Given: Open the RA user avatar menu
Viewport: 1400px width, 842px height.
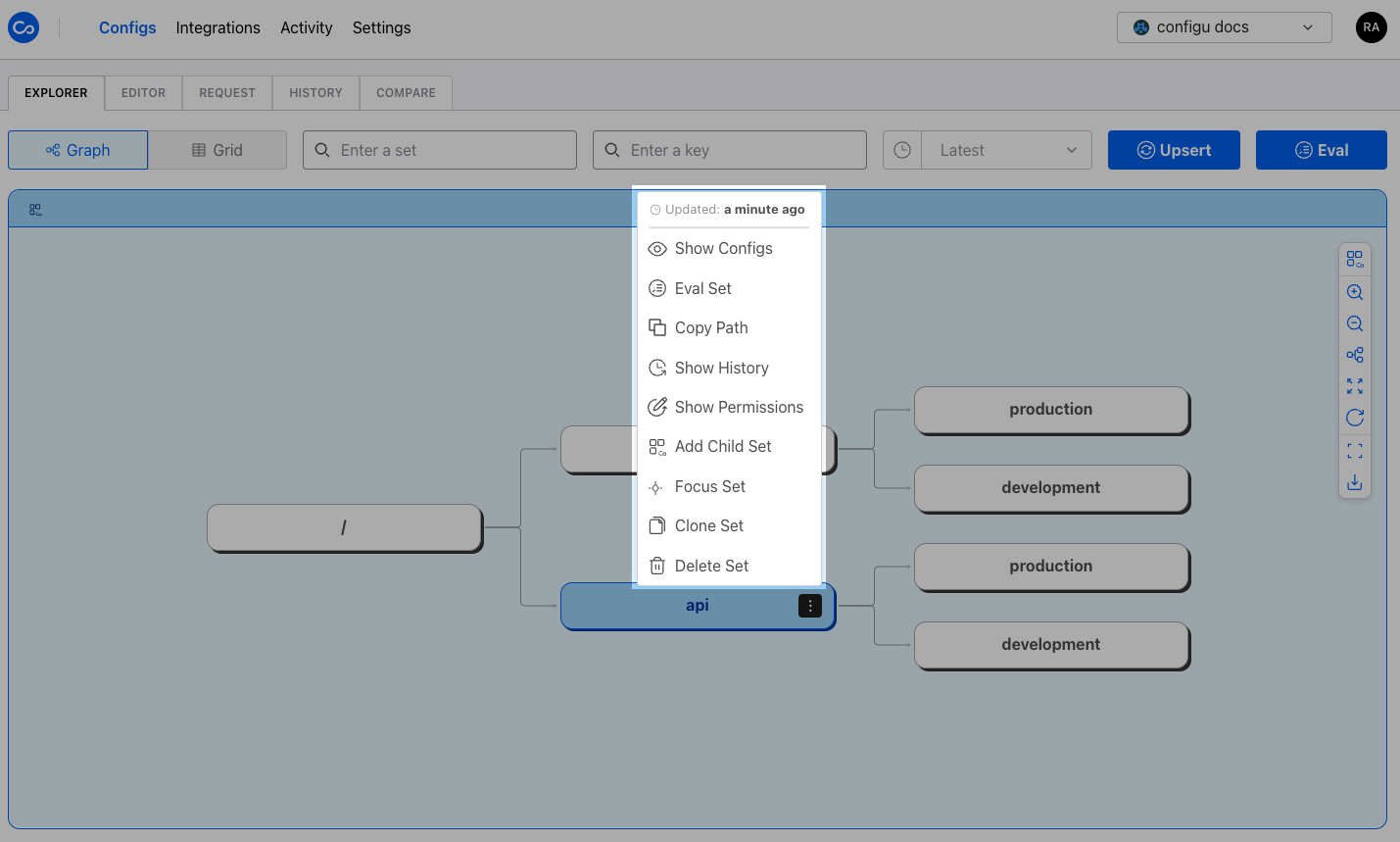Looking at the screenshot, I should tap(1372, 27).
